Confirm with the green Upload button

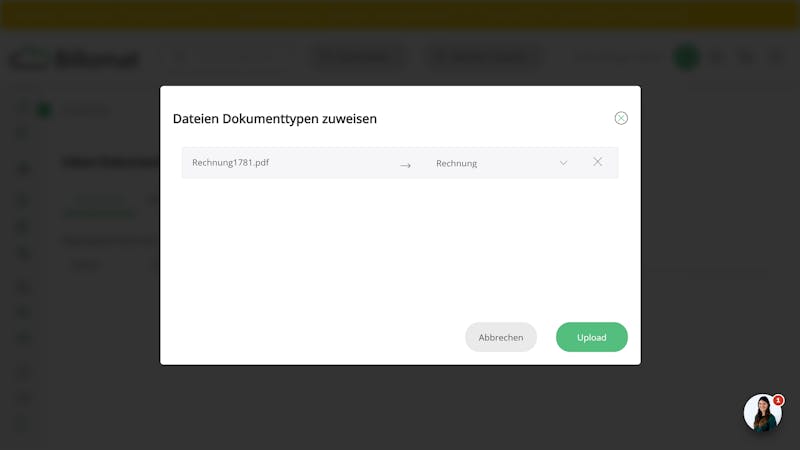tap(592, 337)
